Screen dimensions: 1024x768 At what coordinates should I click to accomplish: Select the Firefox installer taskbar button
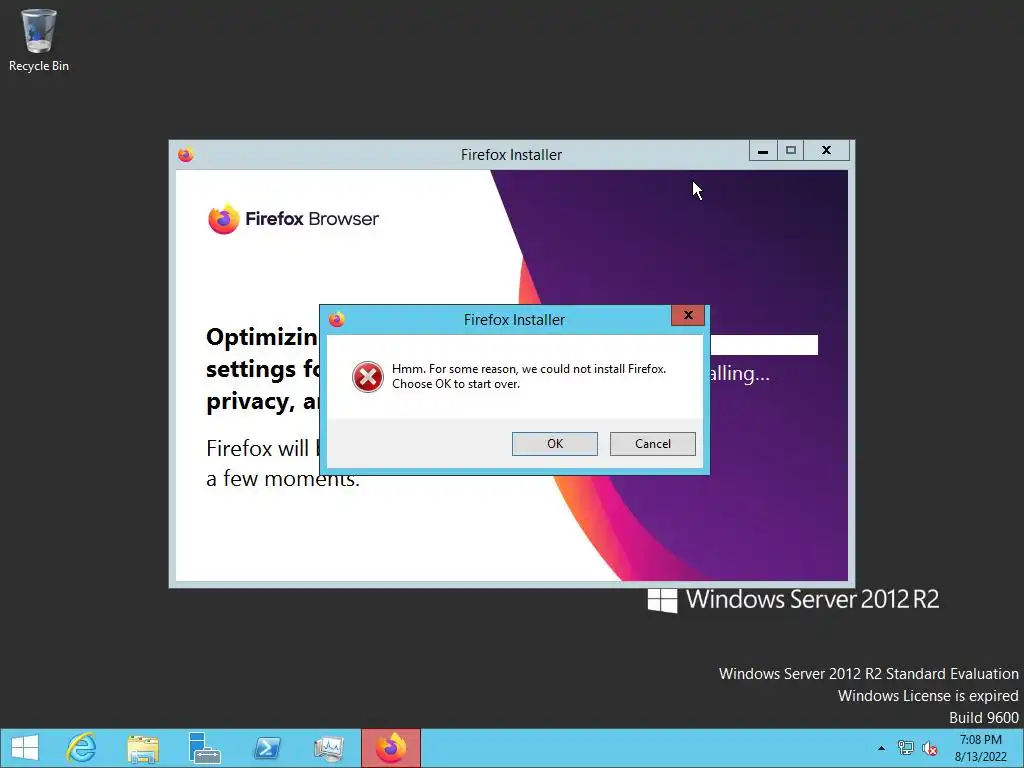[391, 748]
